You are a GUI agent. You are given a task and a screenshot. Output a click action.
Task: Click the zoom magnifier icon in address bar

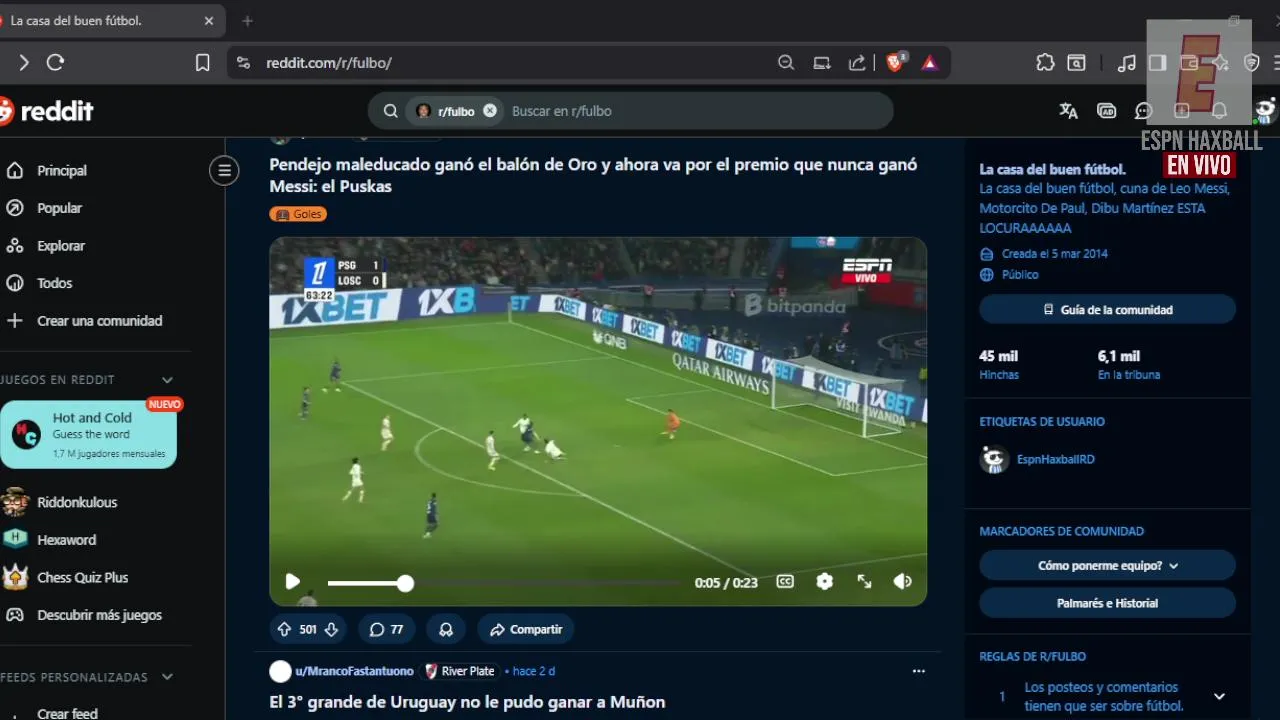[786, 63]
